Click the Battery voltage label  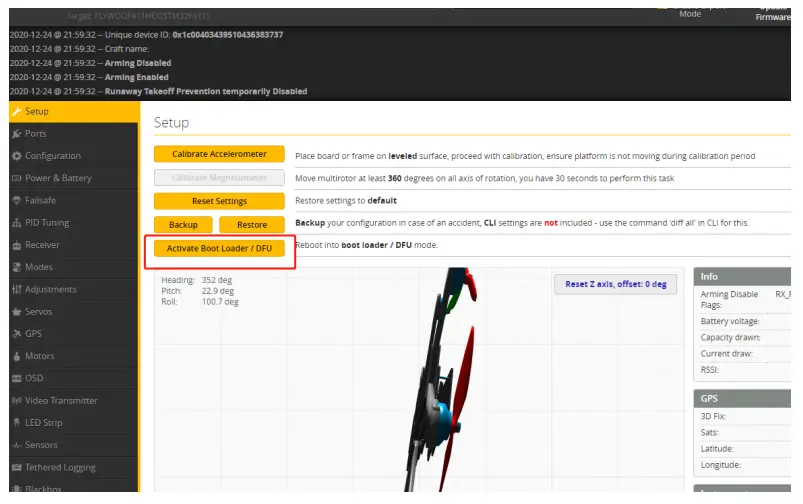[730, 321]
